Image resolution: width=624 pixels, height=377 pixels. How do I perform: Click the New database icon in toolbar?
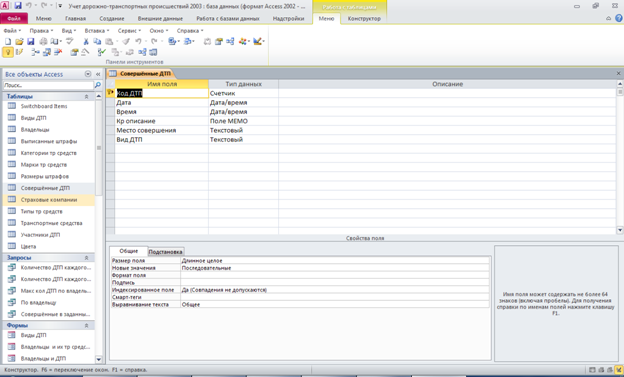[8, 41]
